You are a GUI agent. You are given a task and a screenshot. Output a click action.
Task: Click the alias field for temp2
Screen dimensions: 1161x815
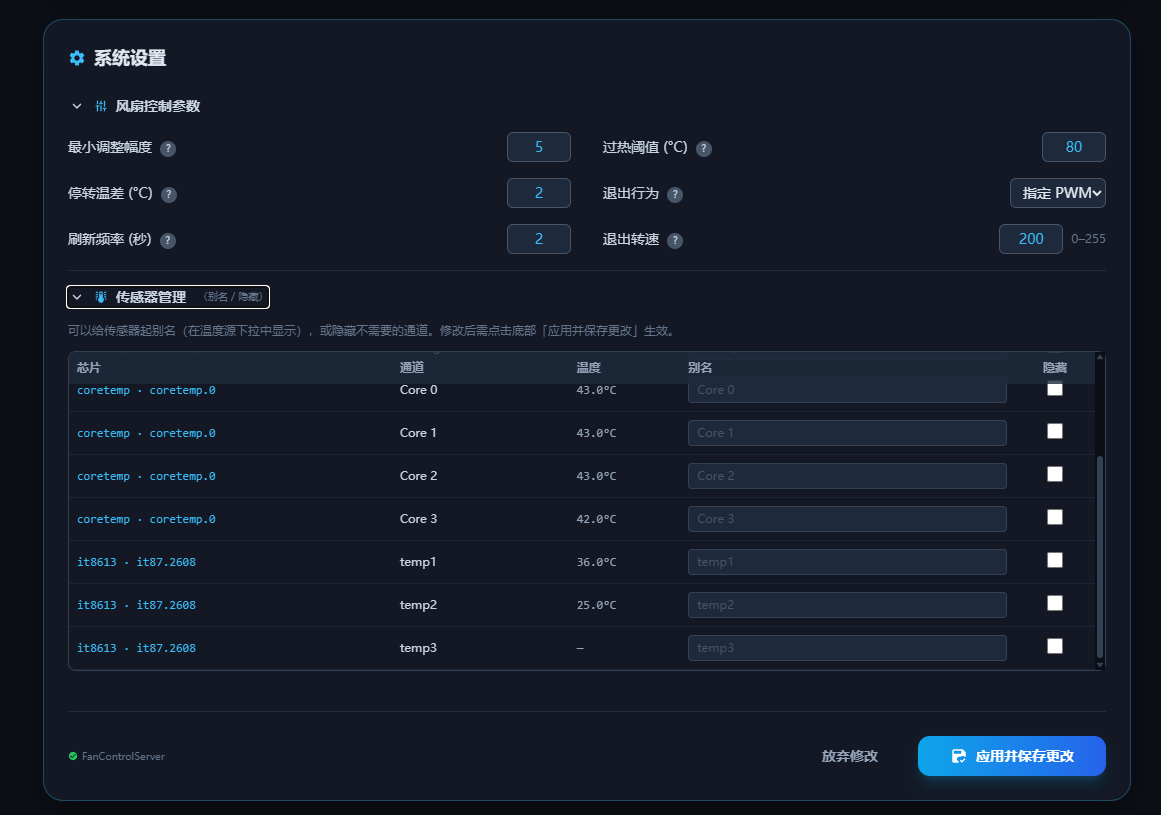click(x=847, y=605)
